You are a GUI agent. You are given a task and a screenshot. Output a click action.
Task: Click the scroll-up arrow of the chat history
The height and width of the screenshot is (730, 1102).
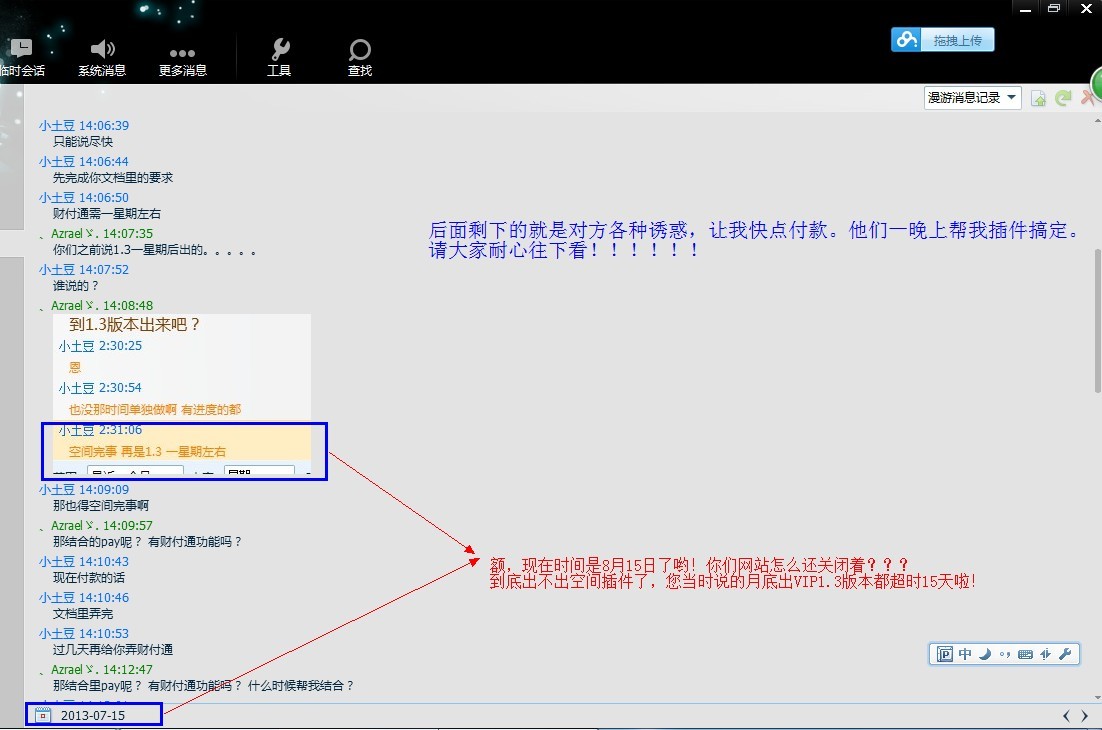coord(1097,121)
